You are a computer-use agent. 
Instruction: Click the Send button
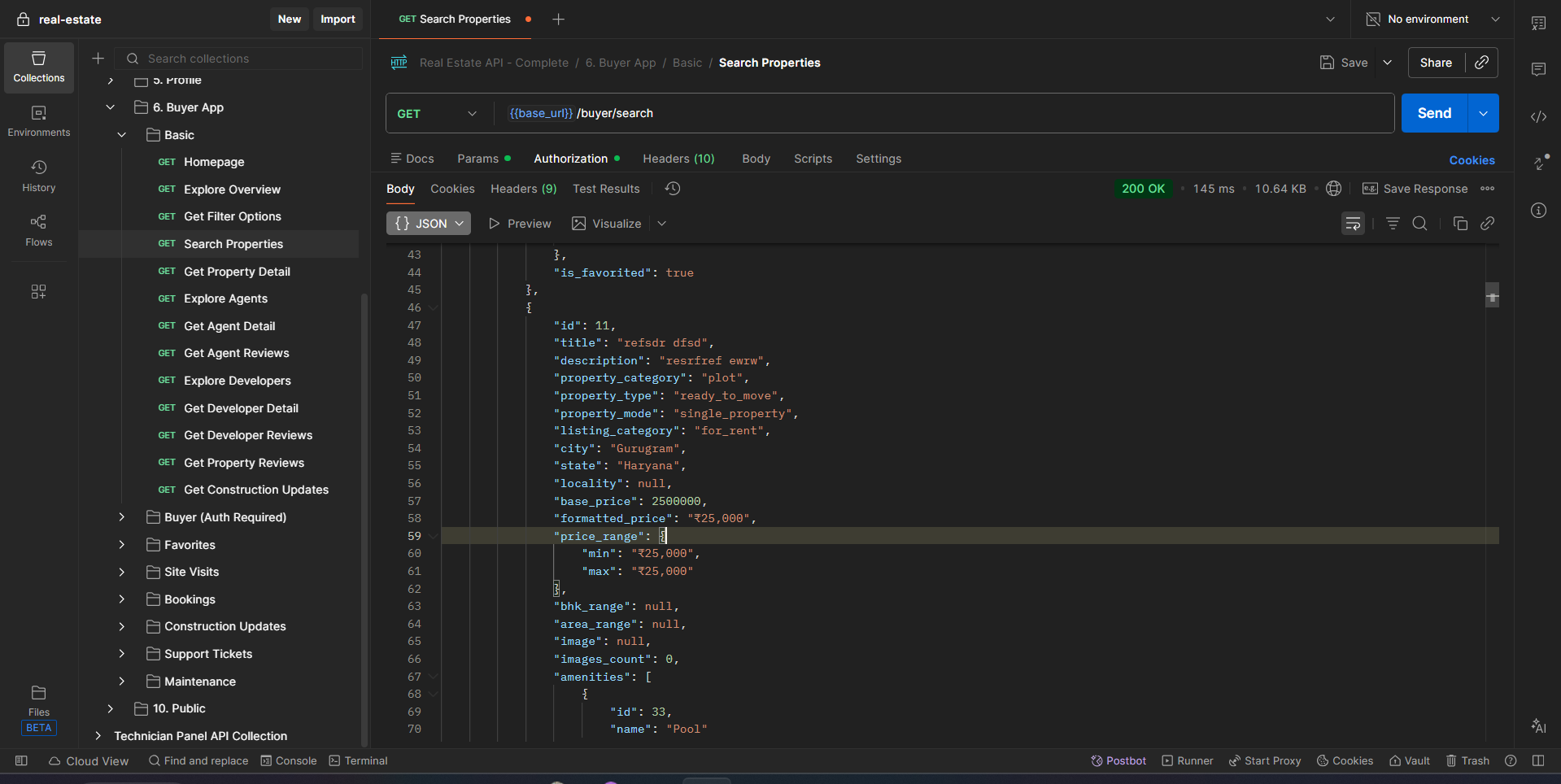pos(1434,114)
